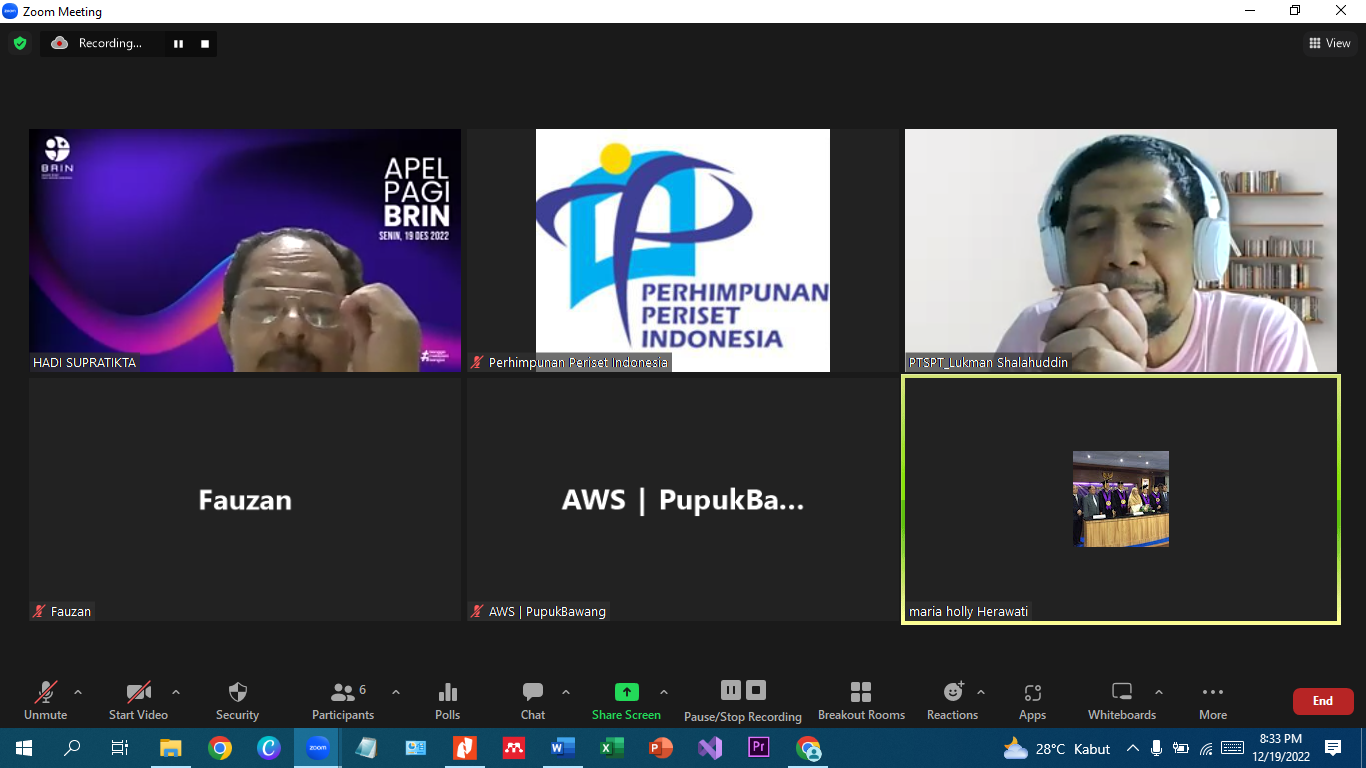The width and height of the screenshot is (1366, 768).
Task: Select AWS | PupukBawang participant tile
Action: click(x=683, y=499)
